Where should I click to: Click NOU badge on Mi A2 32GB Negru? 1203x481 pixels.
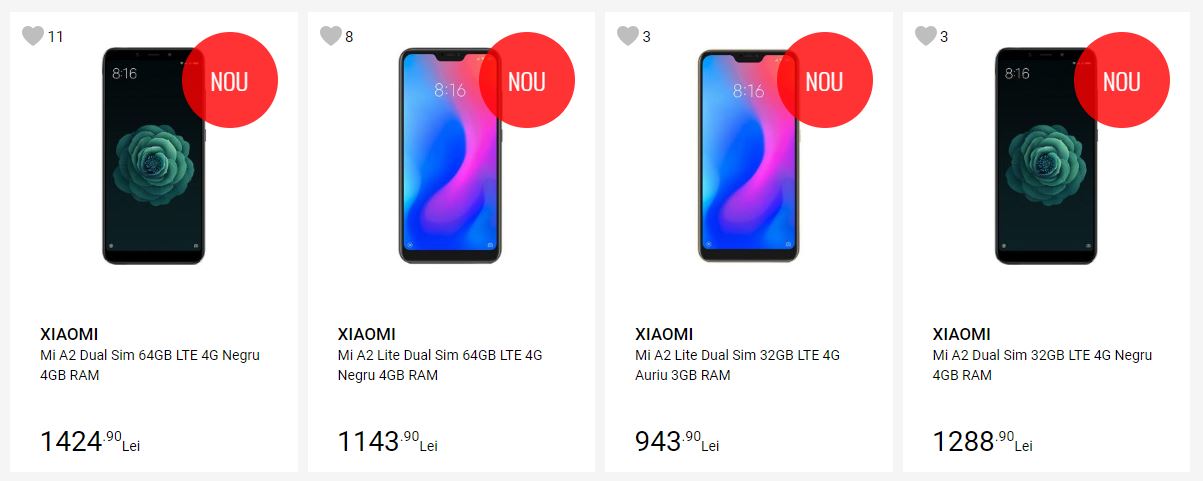1121,81
